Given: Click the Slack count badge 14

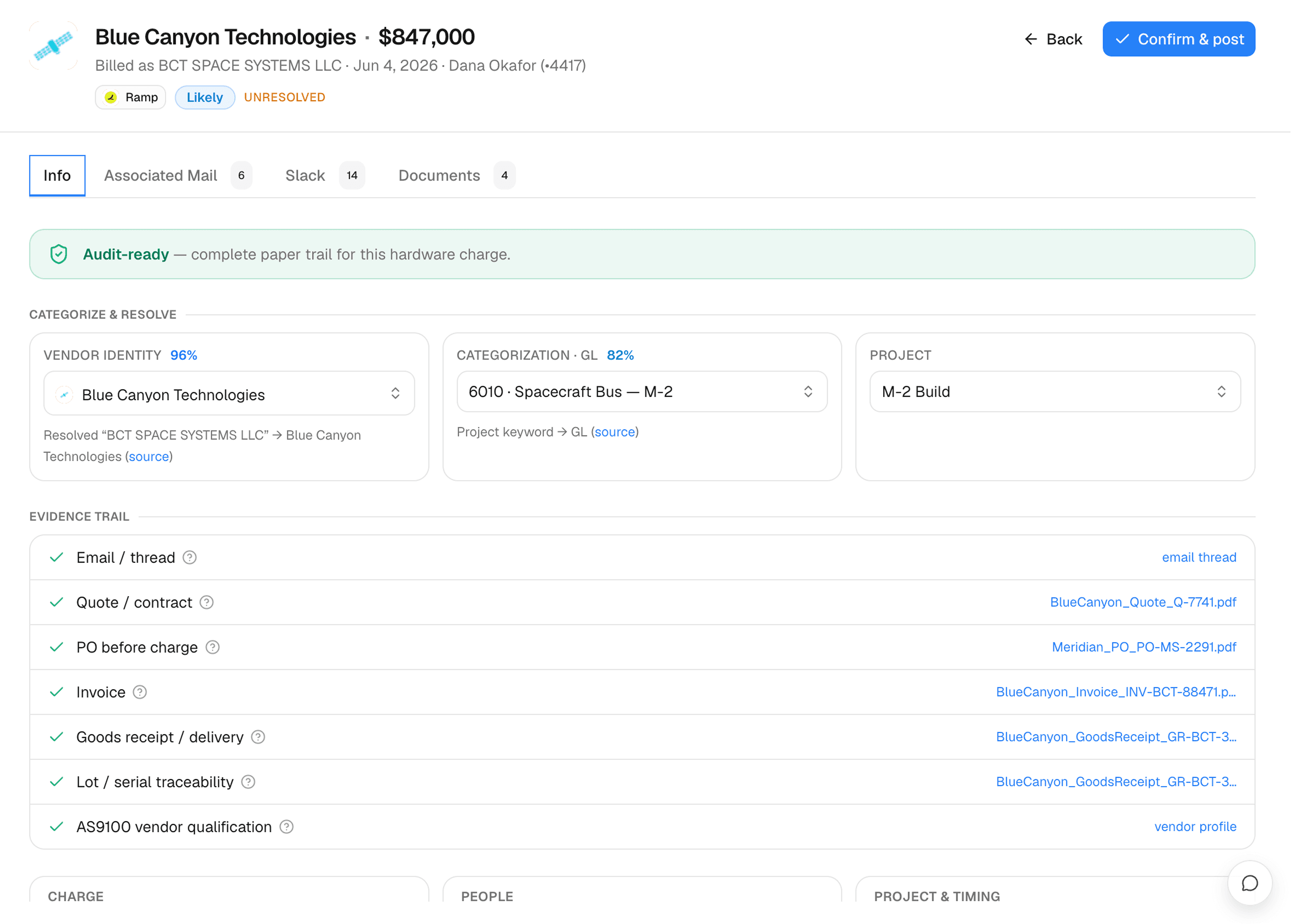Looking at the screenshot, I should pos(352,175).
